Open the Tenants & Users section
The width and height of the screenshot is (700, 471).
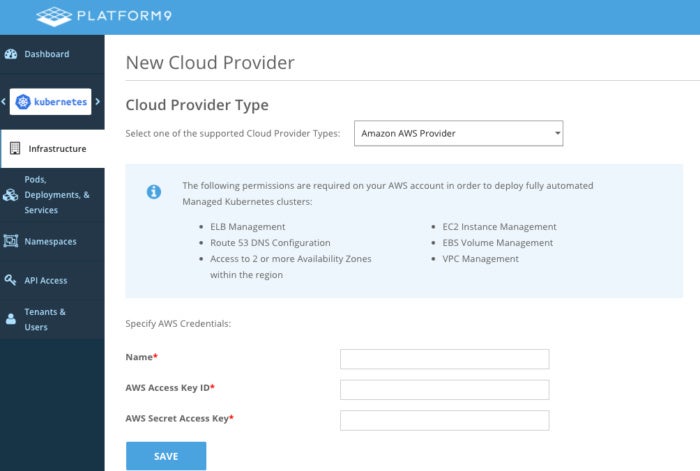52,319
